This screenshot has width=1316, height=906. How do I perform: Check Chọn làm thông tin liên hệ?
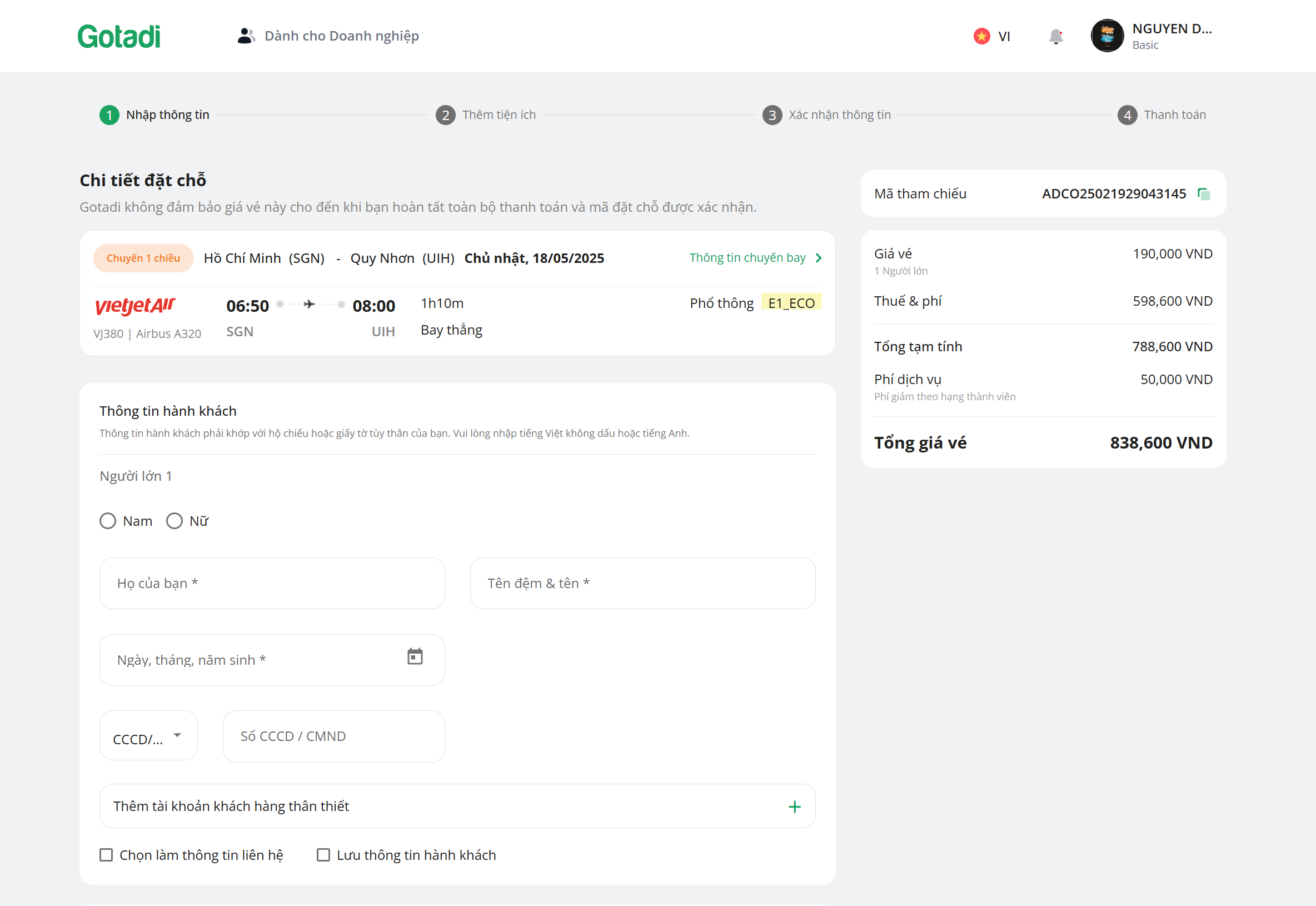(106, 855)
